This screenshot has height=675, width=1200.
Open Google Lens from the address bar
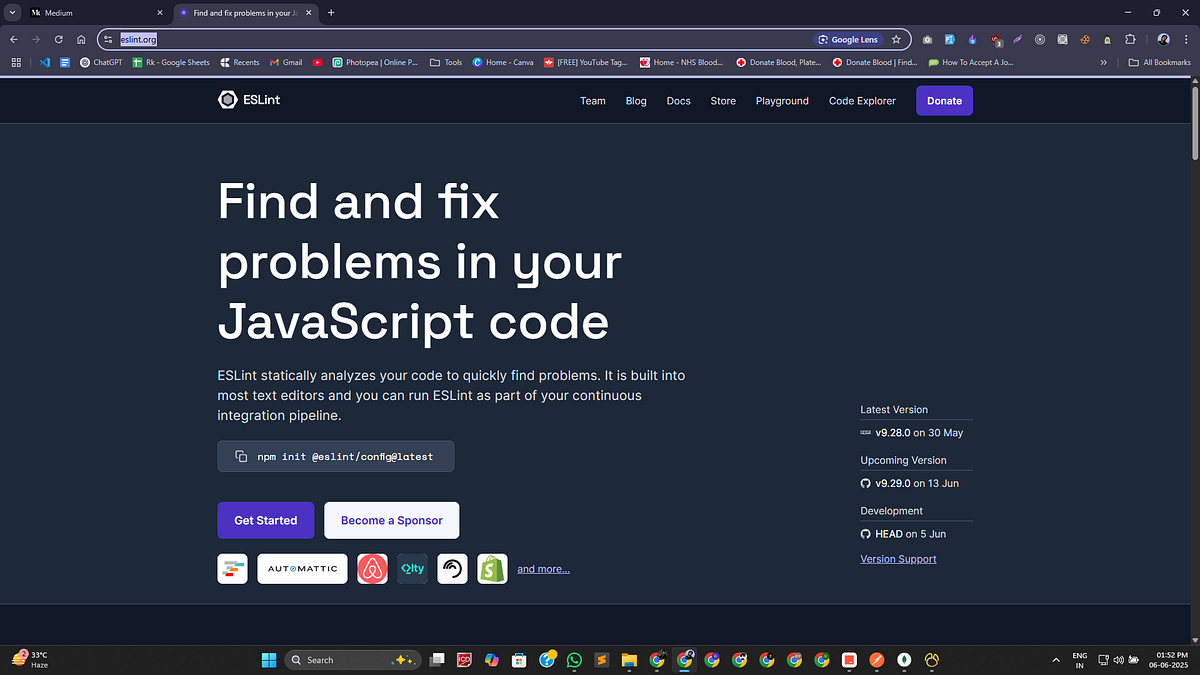click(849, 39)
